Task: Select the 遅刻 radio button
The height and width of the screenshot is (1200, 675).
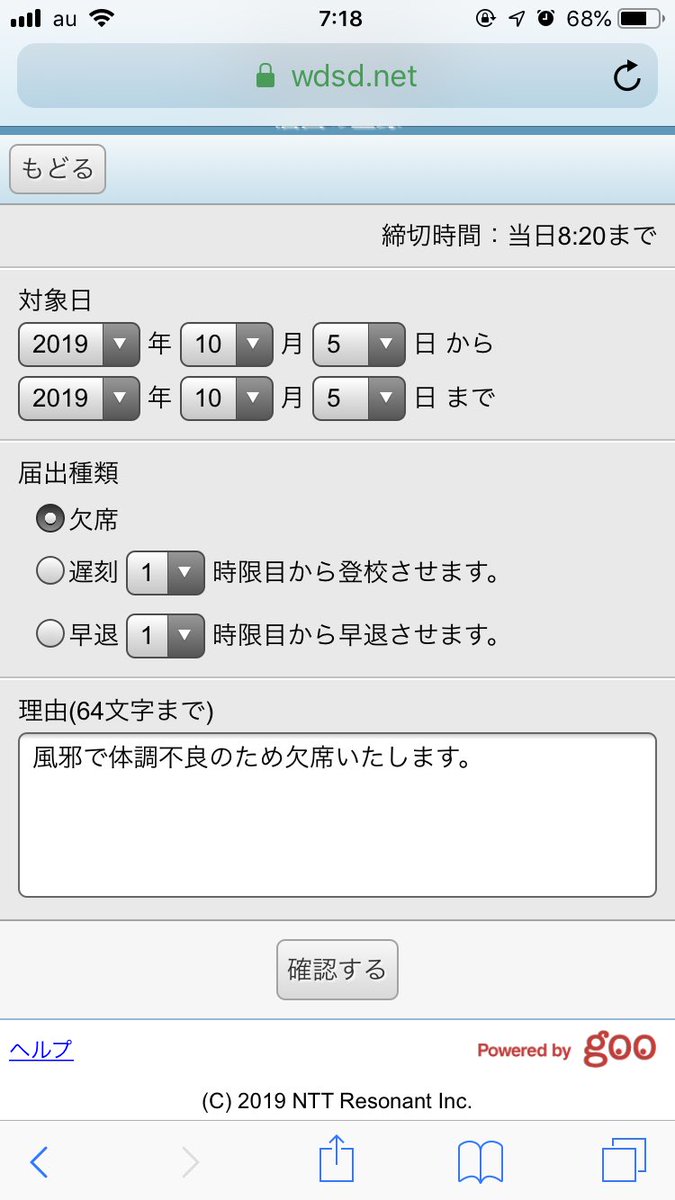Action: pos(50,572)
